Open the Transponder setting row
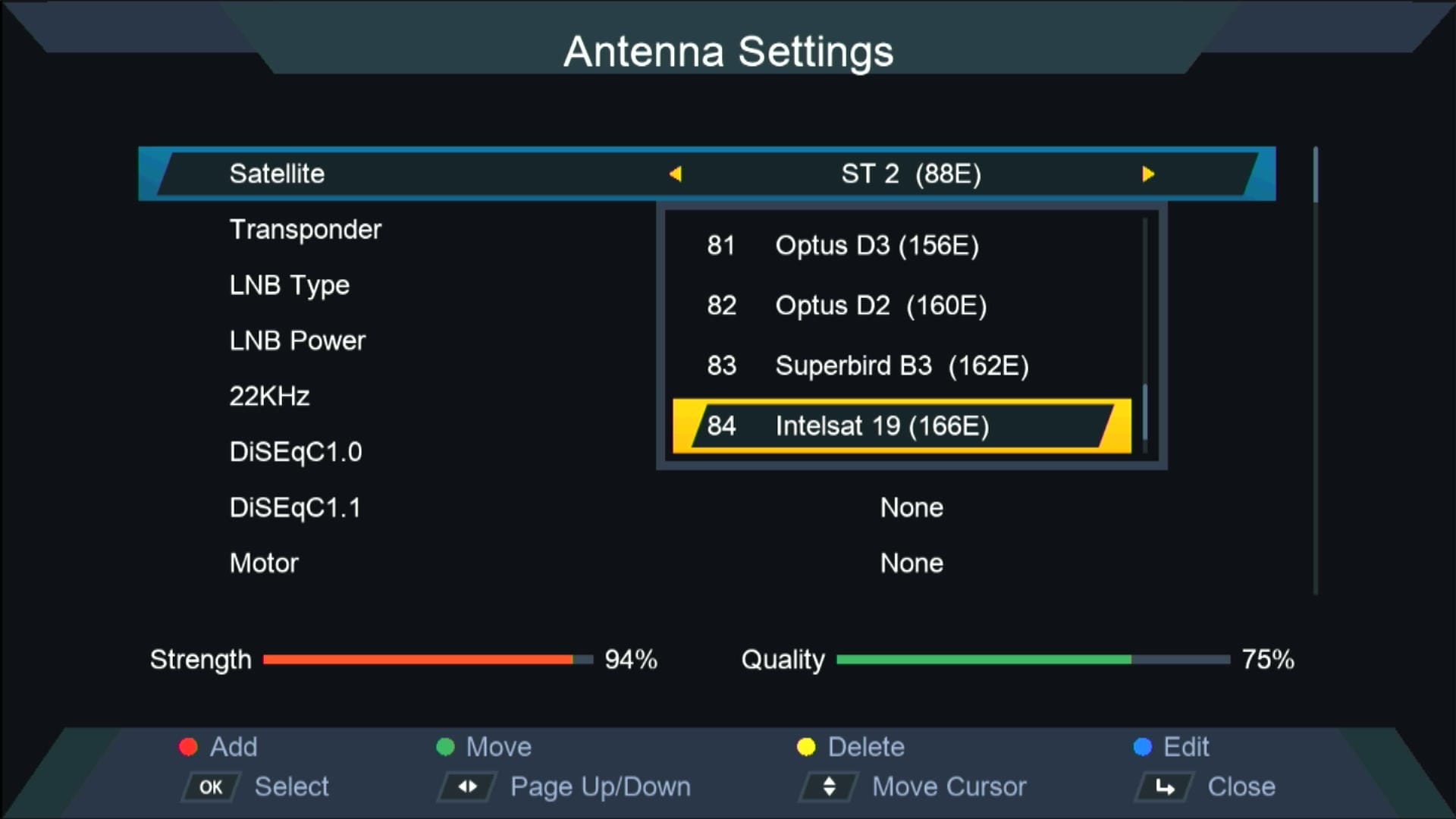The image size is (1456, 819). (x=306, y=230)
